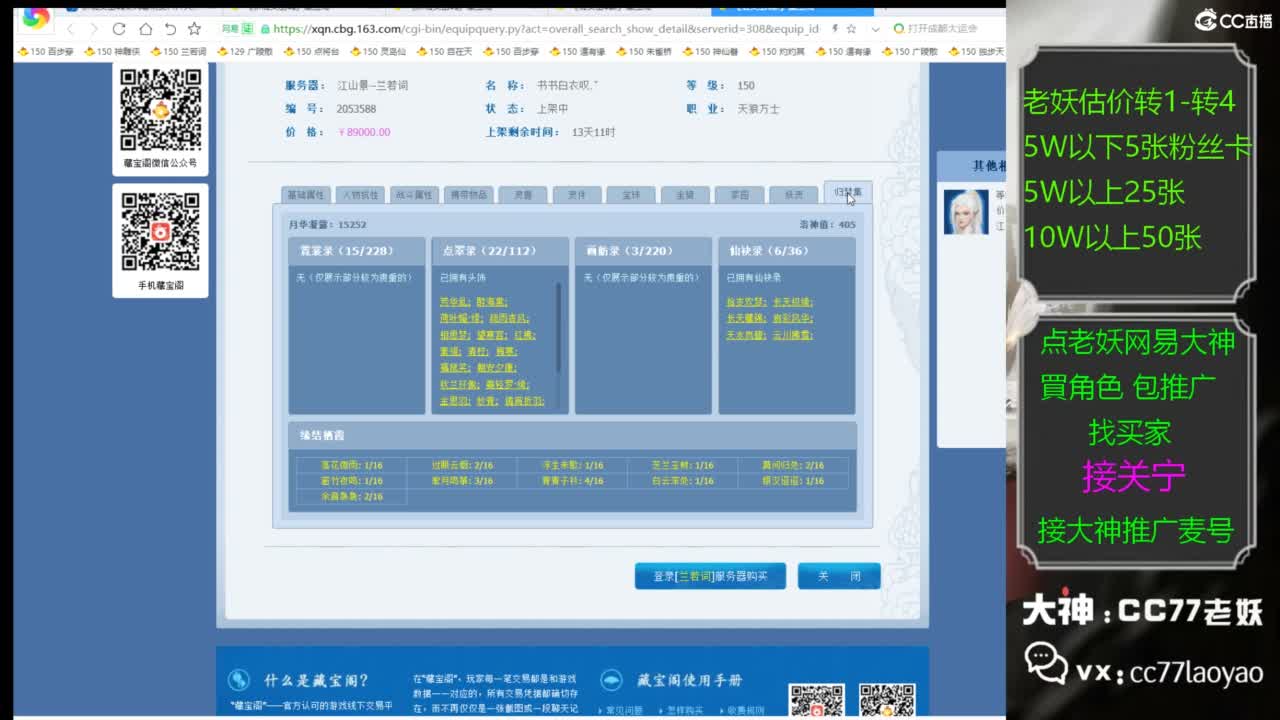Click the 登录[兰若词]服务器购买 button
The width and height of the screenshot is (1280, 720).
point(710,576)
